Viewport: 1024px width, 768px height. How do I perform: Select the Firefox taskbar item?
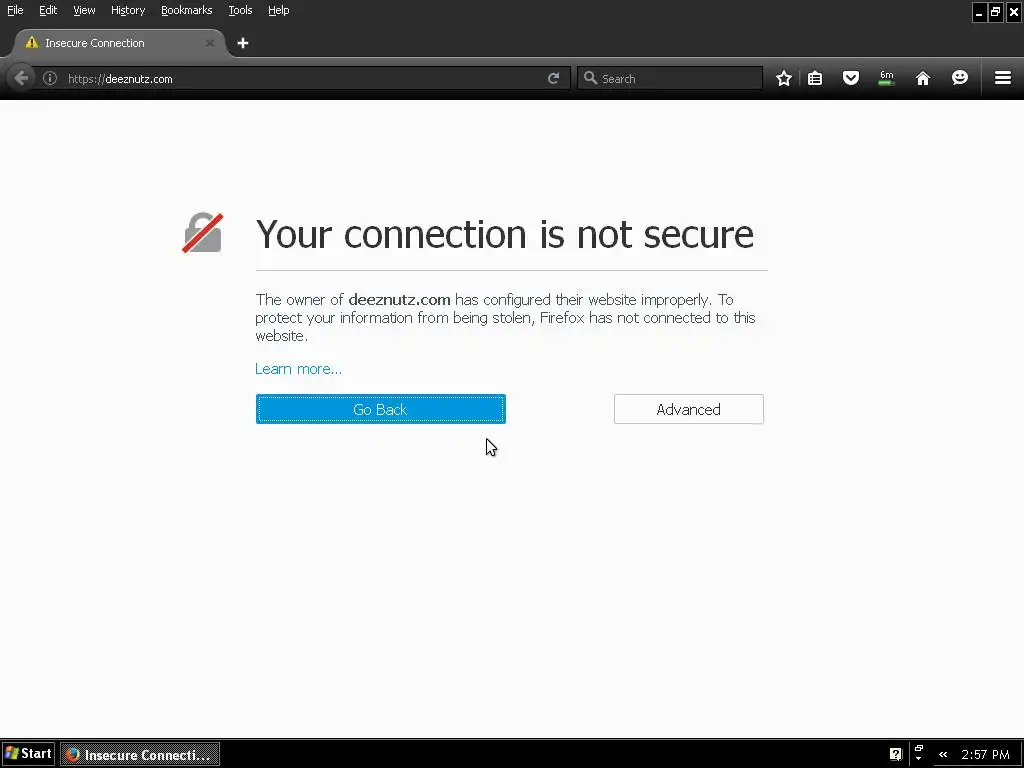pyautogui.click(x=140, y=754)
